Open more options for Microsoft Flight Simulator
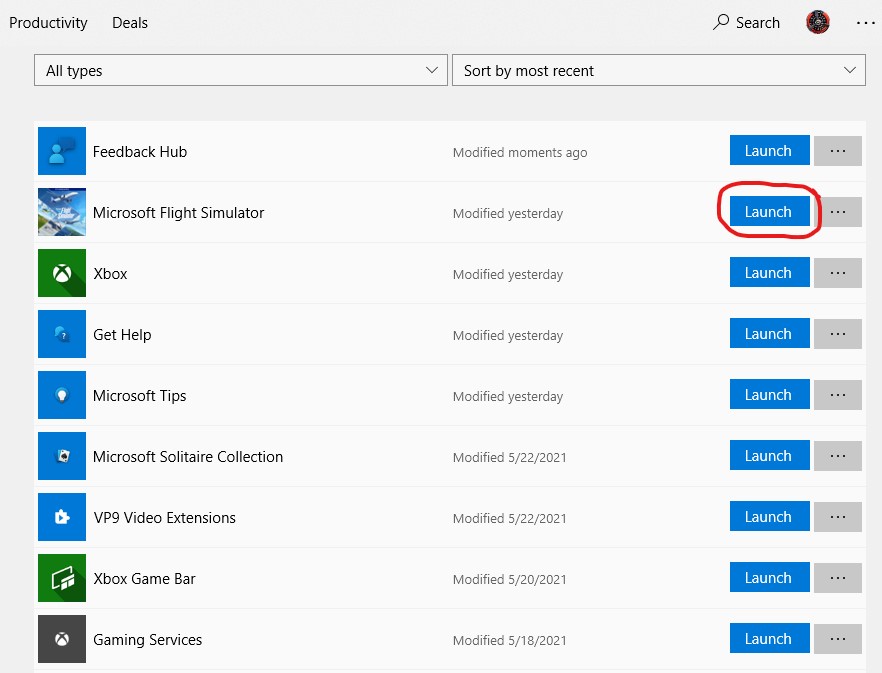Screen dimensions: 882x673 838,212
